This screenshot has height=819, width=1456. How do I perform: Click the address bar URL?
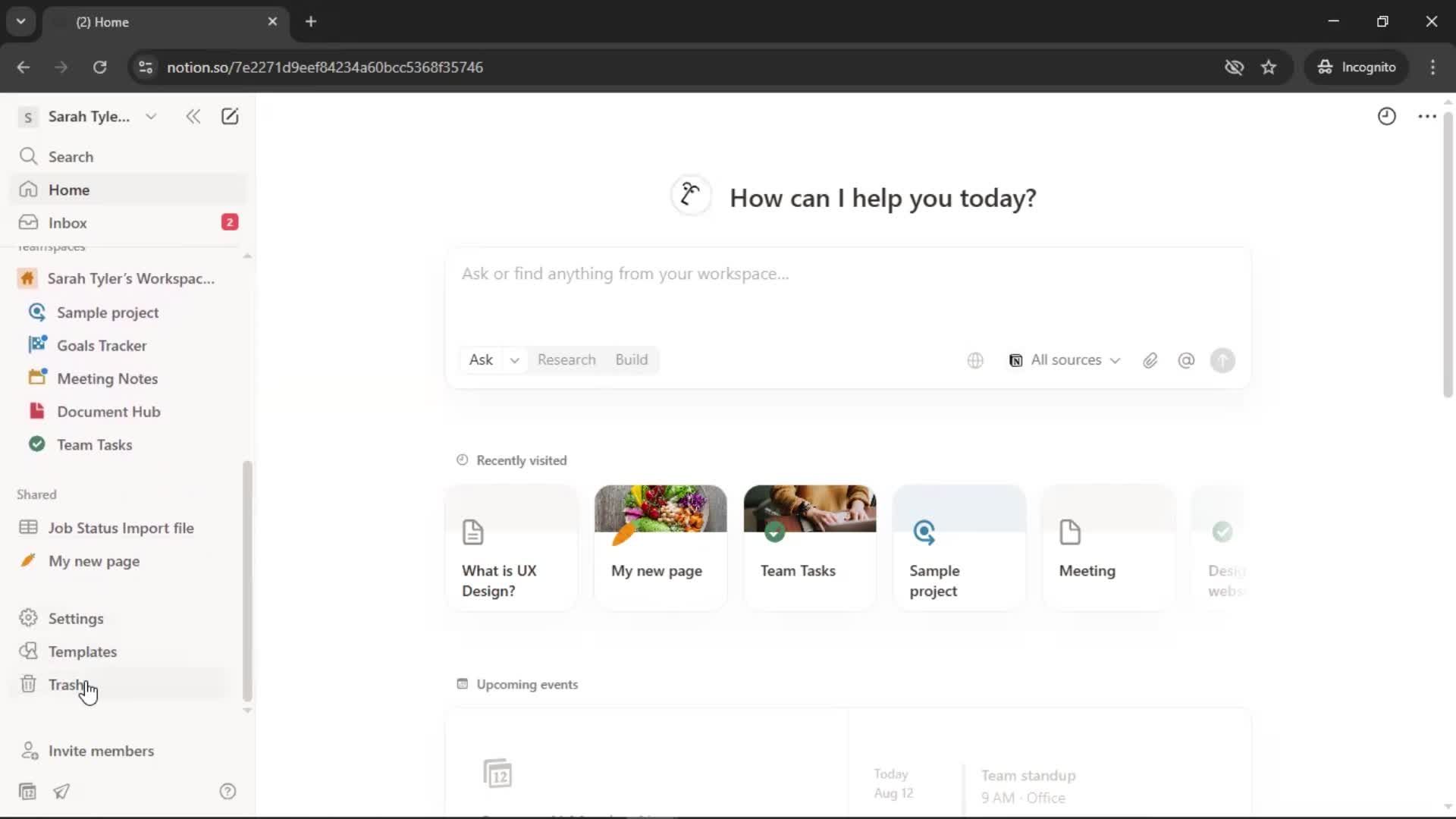pos(325,67)
